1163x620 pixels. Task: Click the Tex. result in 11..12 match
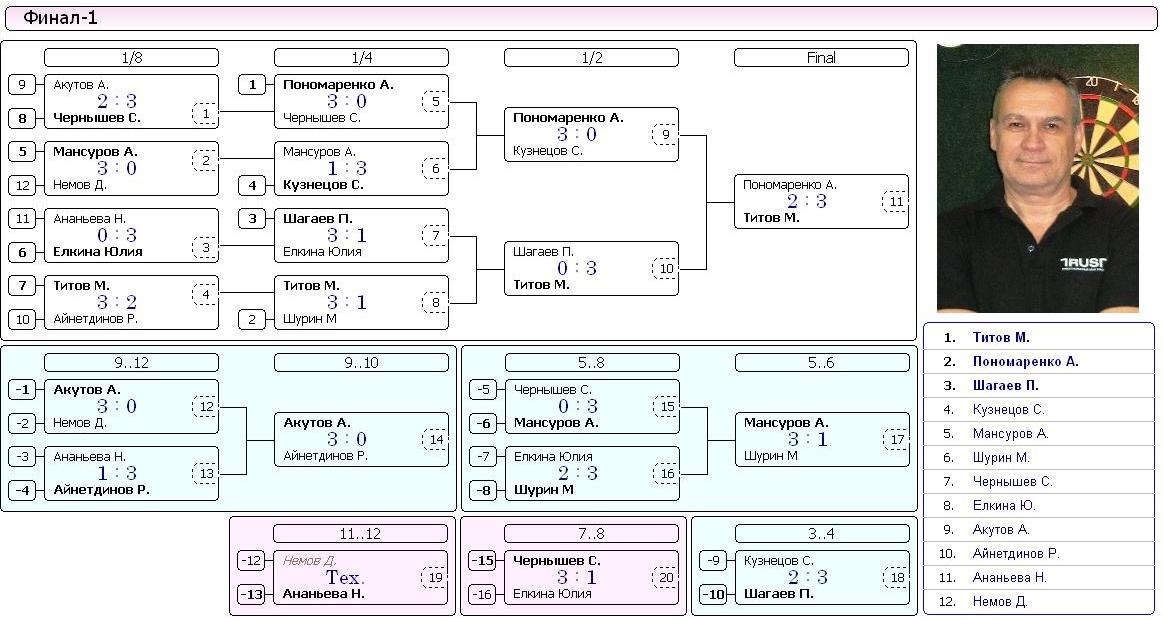[345, 577]
